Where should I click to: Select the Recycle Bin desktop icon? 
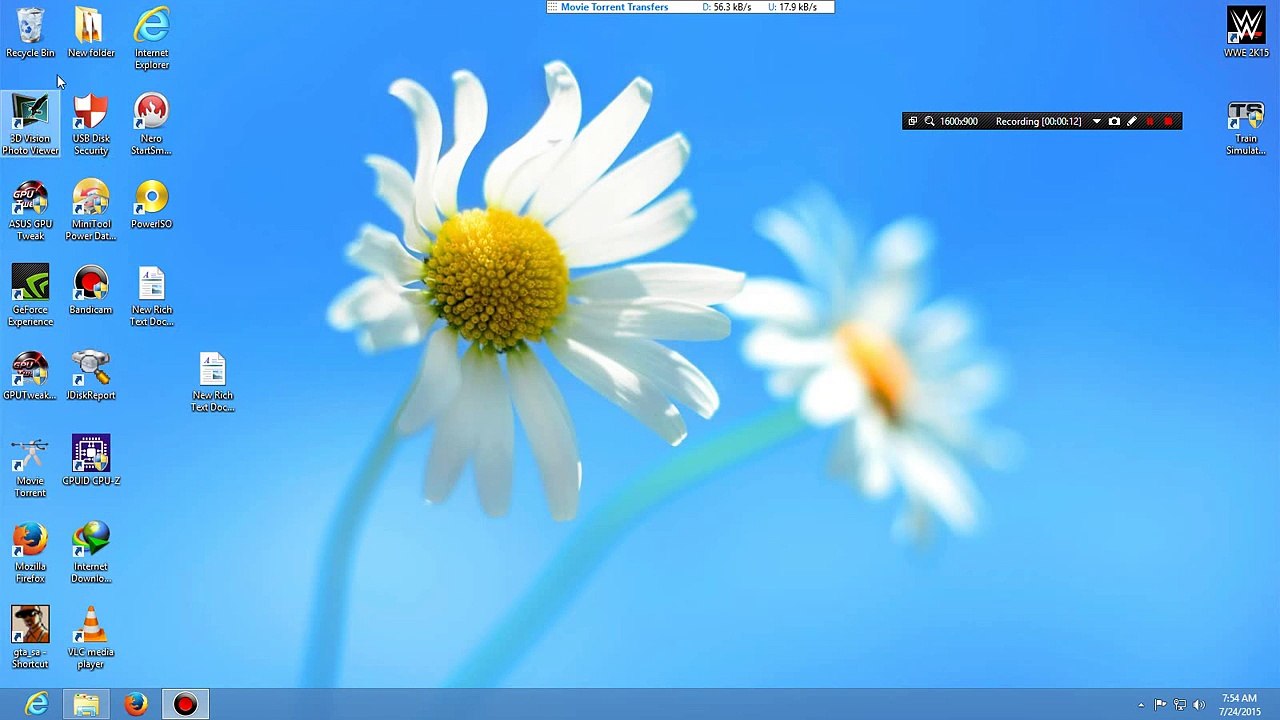click(30, 33)
